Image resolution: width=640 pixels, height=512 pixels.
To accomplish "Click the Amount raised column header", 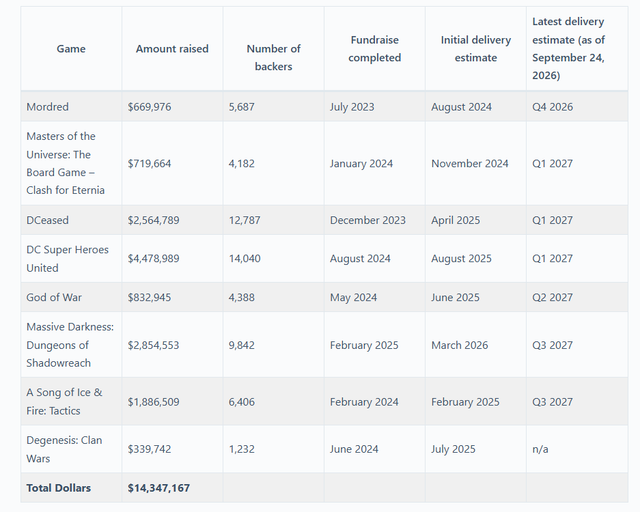I will point(172,49).
